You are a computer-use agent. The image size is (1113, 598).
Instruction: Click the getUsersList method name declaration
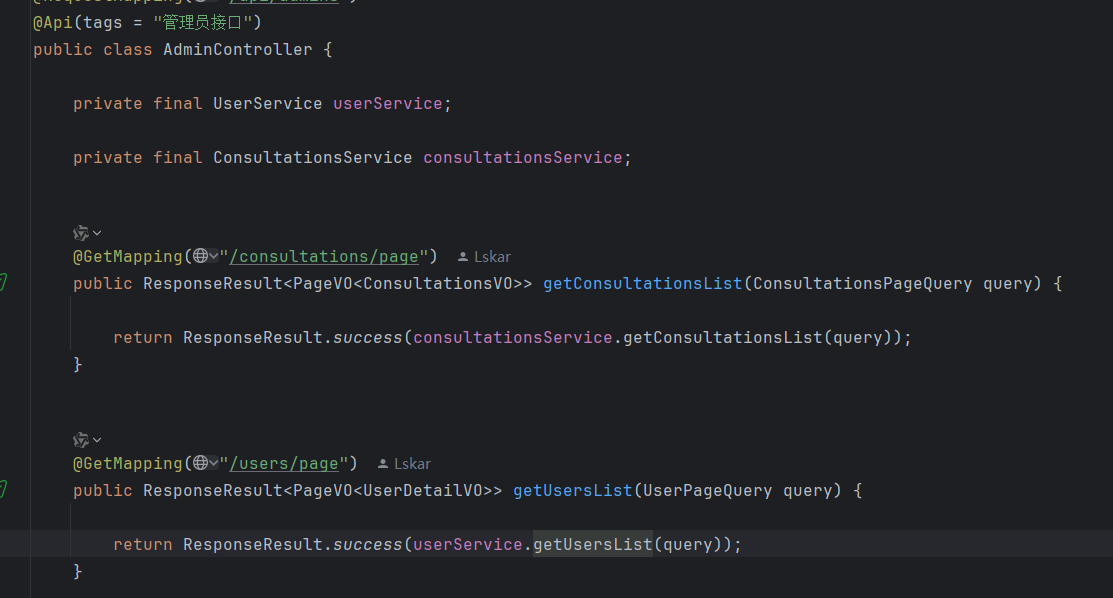[572, 491]
